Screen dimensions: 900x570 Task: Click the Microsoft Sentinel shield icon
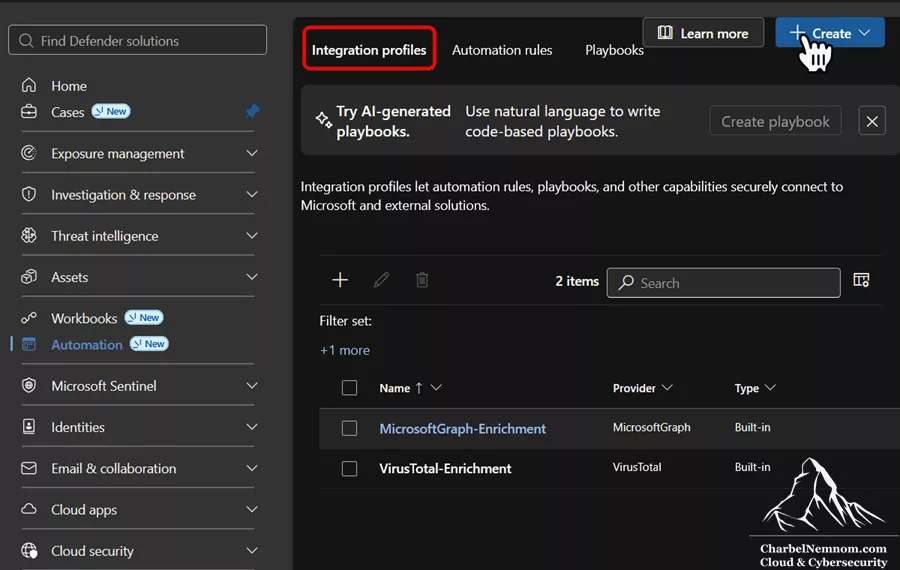[29, 385]
